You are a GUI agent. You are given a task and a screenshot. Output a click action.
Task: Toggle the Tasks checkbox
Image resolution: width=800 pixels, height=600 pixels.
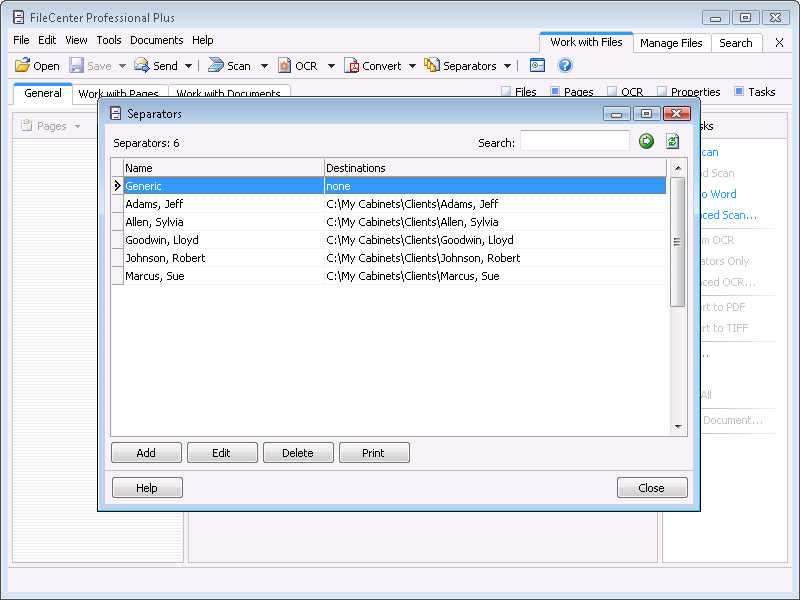click(x=739, y=92)
